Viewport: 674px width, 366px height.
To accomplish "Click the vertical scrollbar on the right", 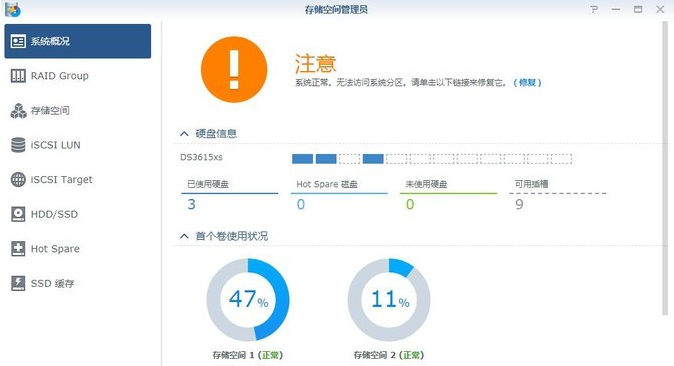I will [x=665, y=169].
